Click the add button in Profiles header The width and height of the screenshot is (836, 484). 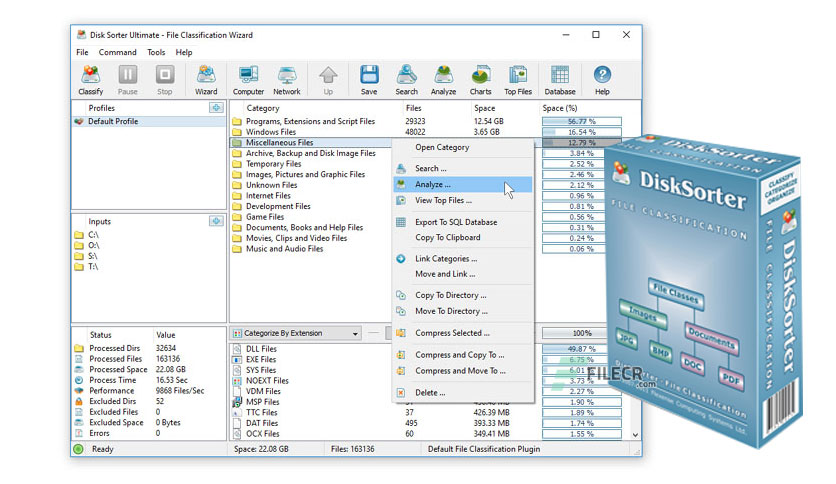click(216, 108)
